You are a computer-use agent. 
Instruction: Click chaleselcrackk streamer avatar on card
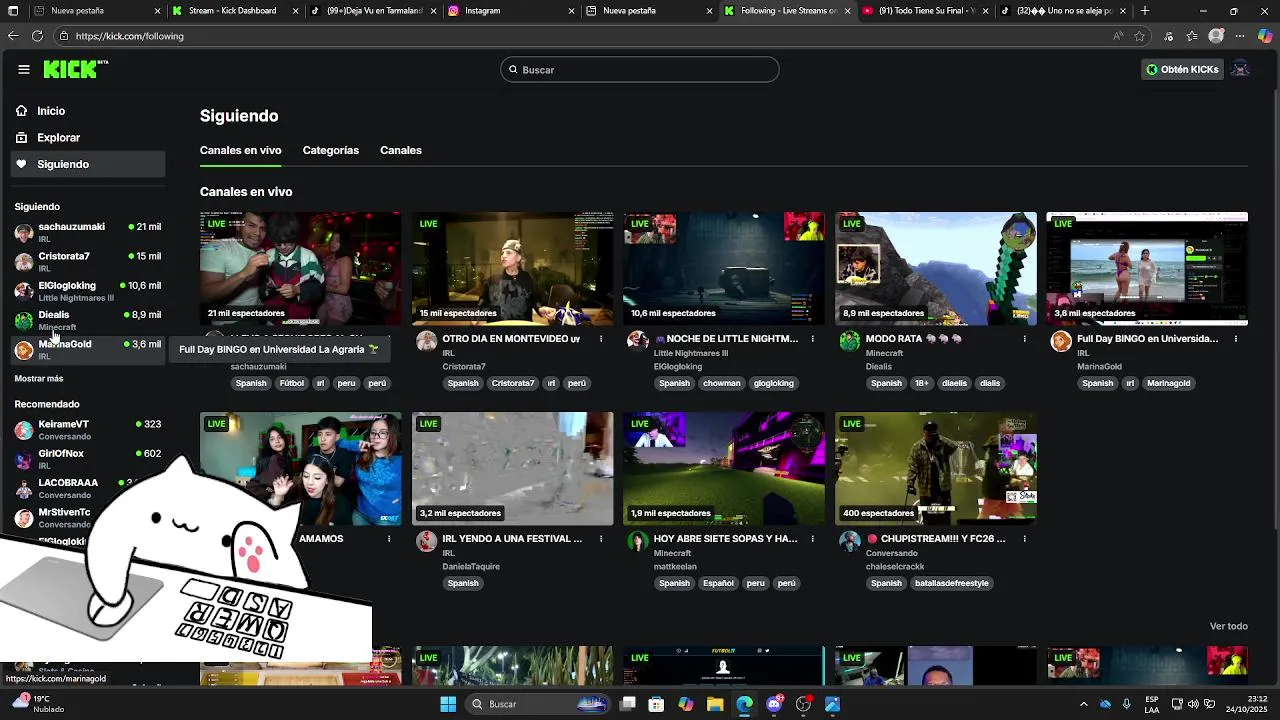click(x=850, y=541)
